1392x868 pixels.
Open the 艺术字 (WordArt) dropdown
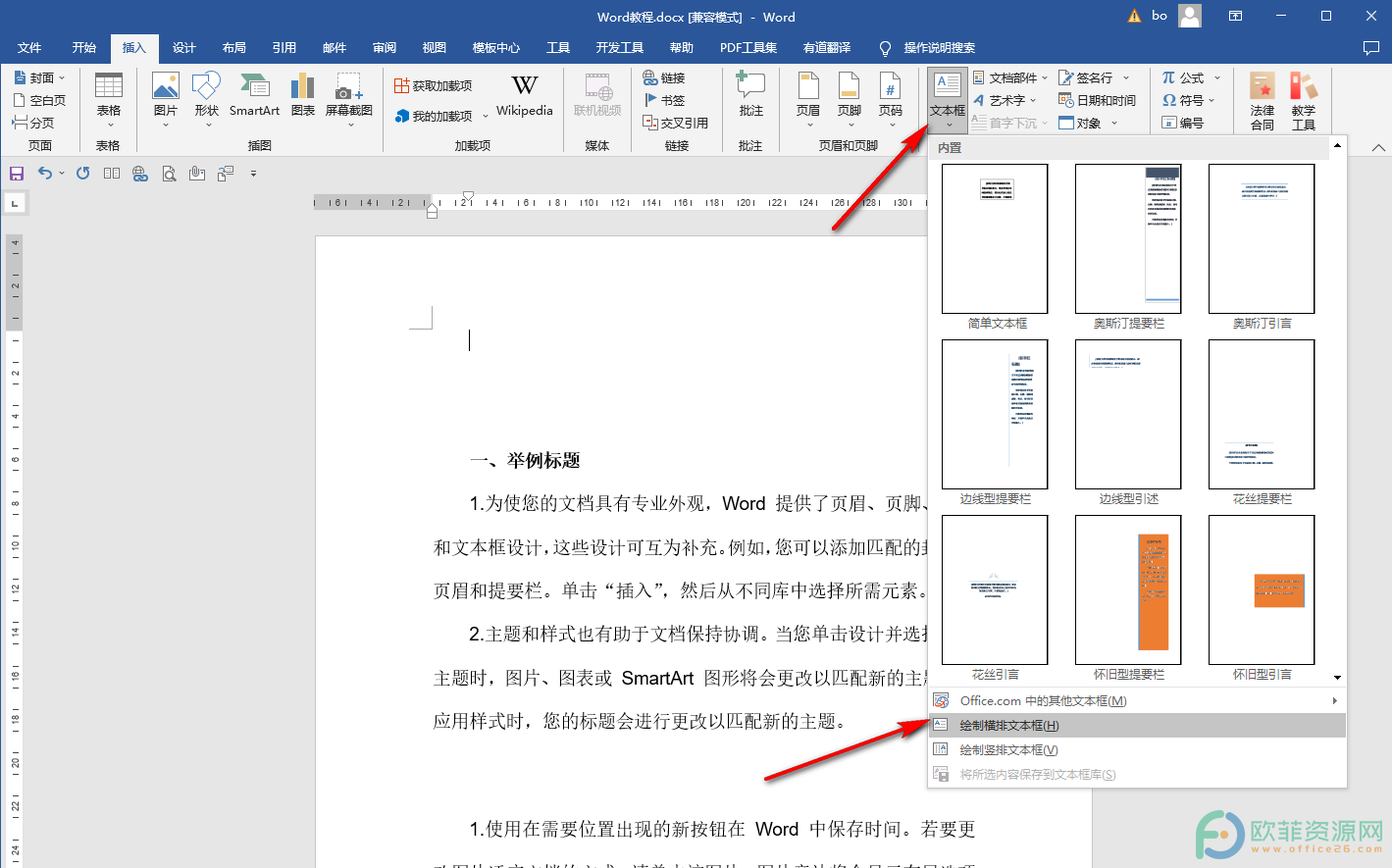(1005, 100)
